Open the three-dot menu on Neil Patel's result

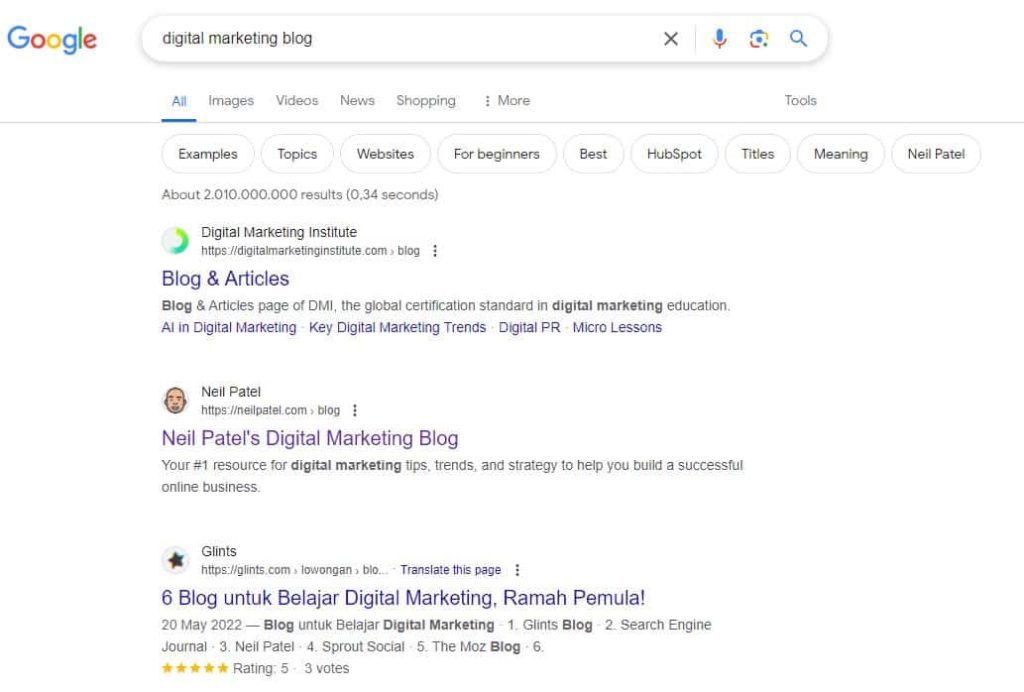[x=355, y=410]
